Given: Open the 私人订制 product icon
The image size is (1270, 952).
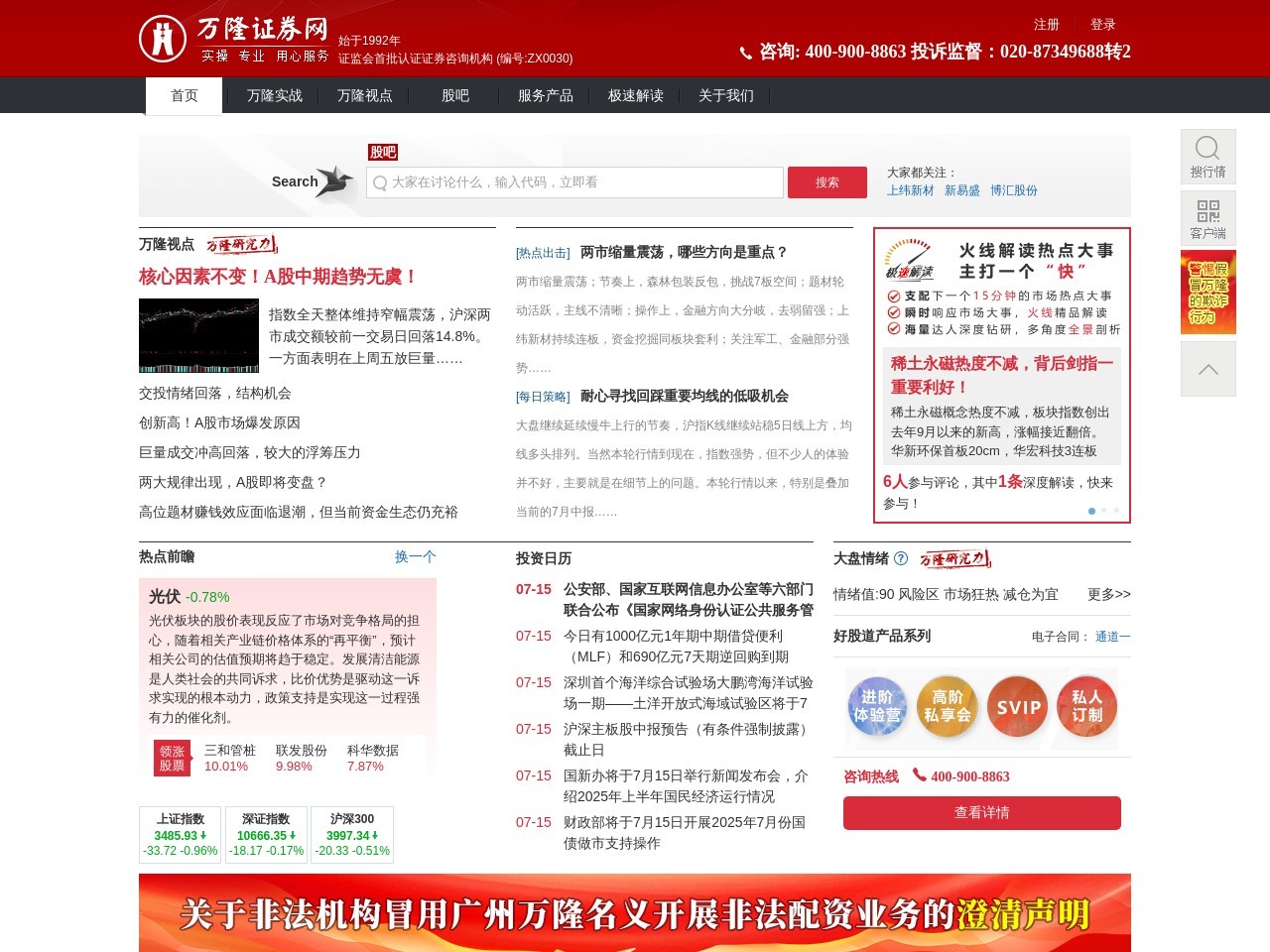Looking at the screenshot, I should click(x=1086, y=707).
